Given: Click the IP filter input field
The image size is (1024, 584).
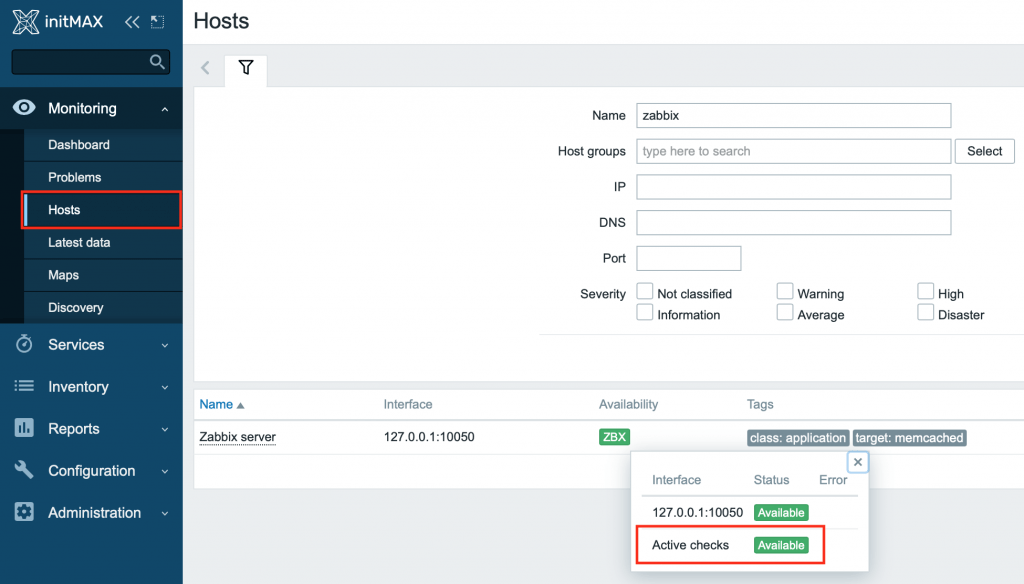Looking at the screenshot, I should click(793, 187).
